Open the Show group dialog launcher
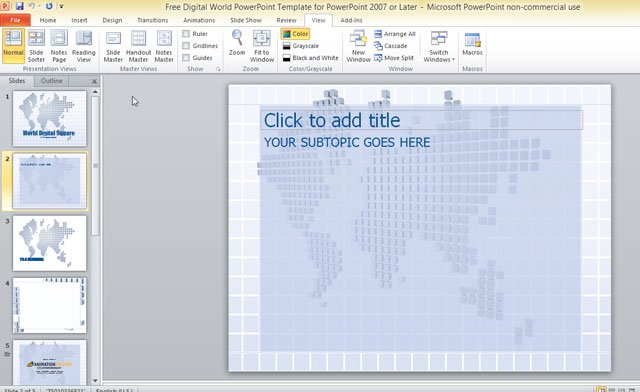This screenshot has width=640, height=392. 218,69
